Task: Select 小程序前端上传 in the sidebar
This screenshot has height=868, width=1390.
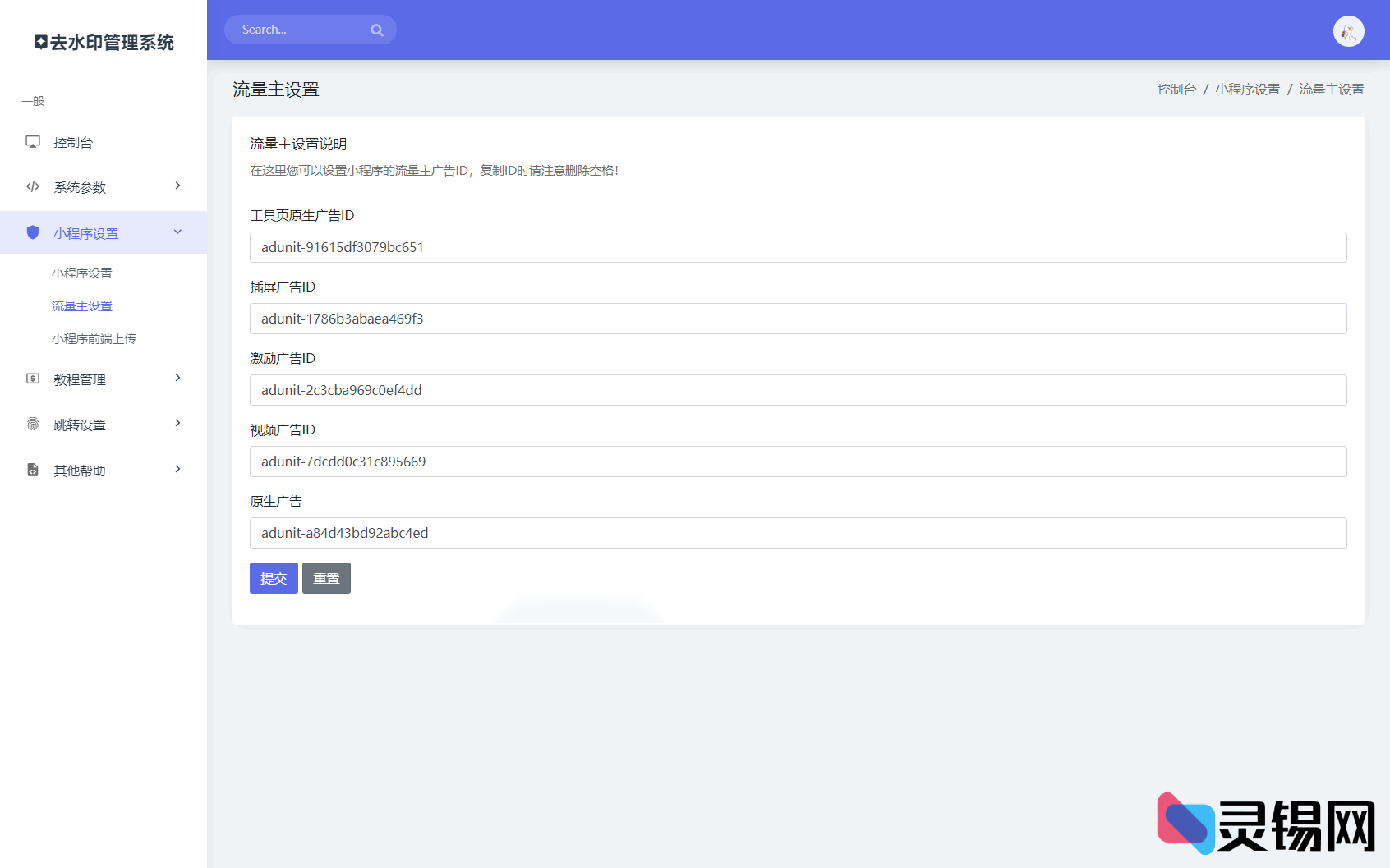Action: pyautogui.click(x=94, y=338)
